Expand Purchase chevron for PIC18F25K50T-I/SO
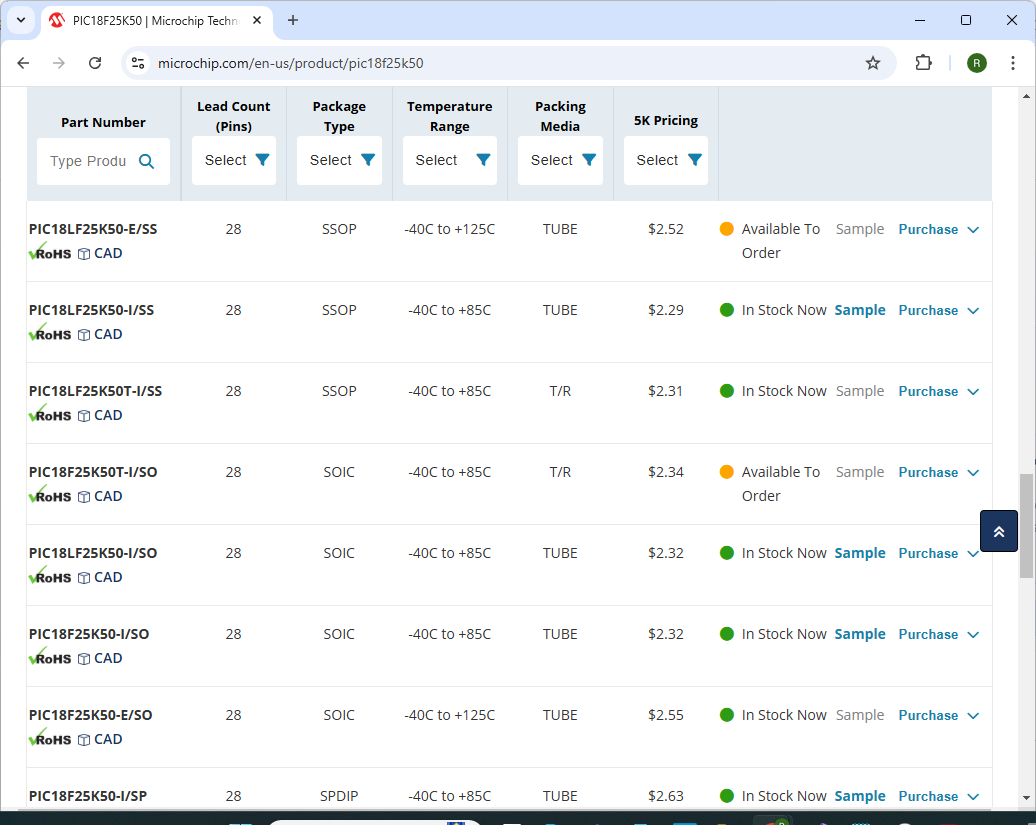 click(973, 473)
